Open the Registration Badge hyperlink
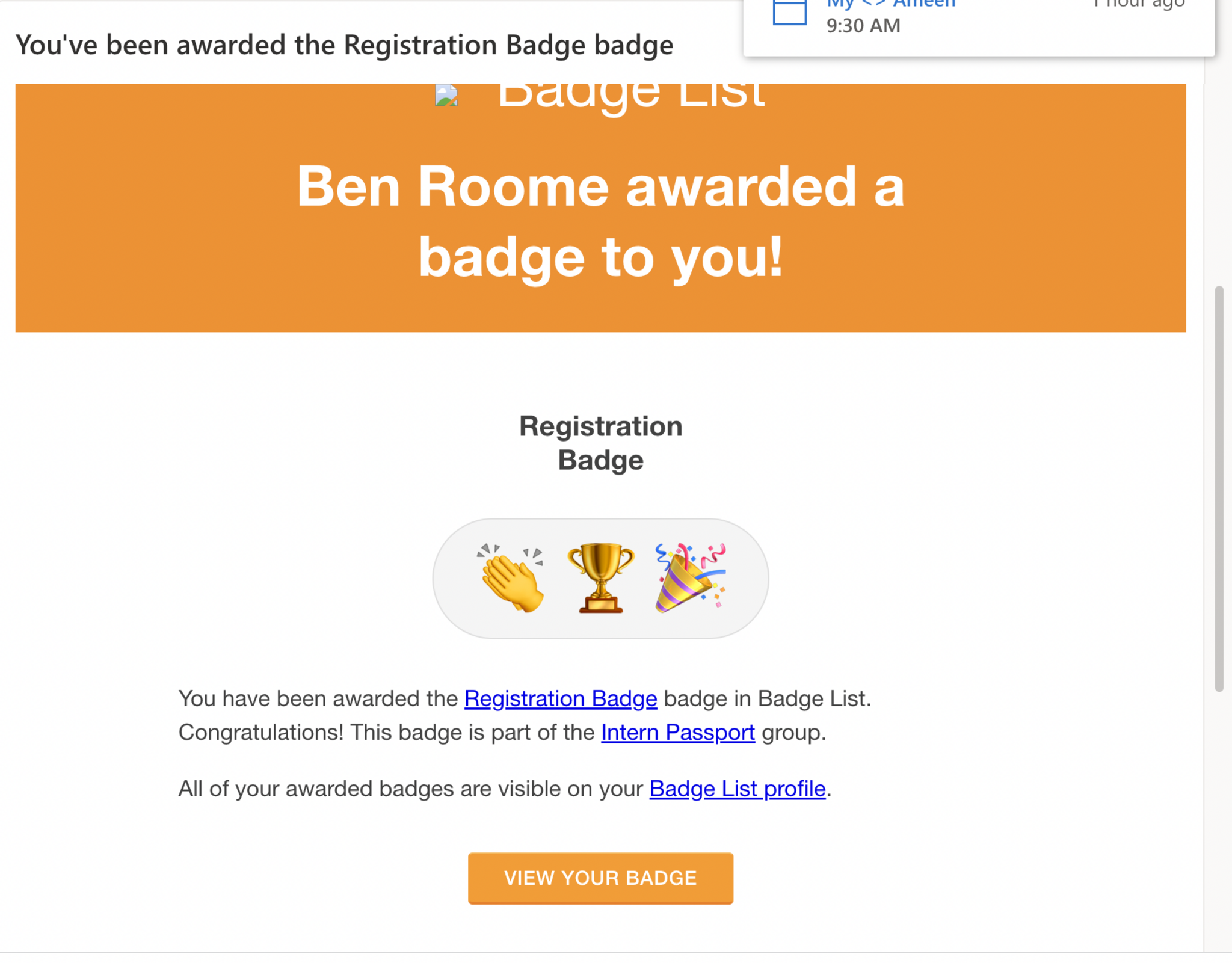 [x=560, y=698]
